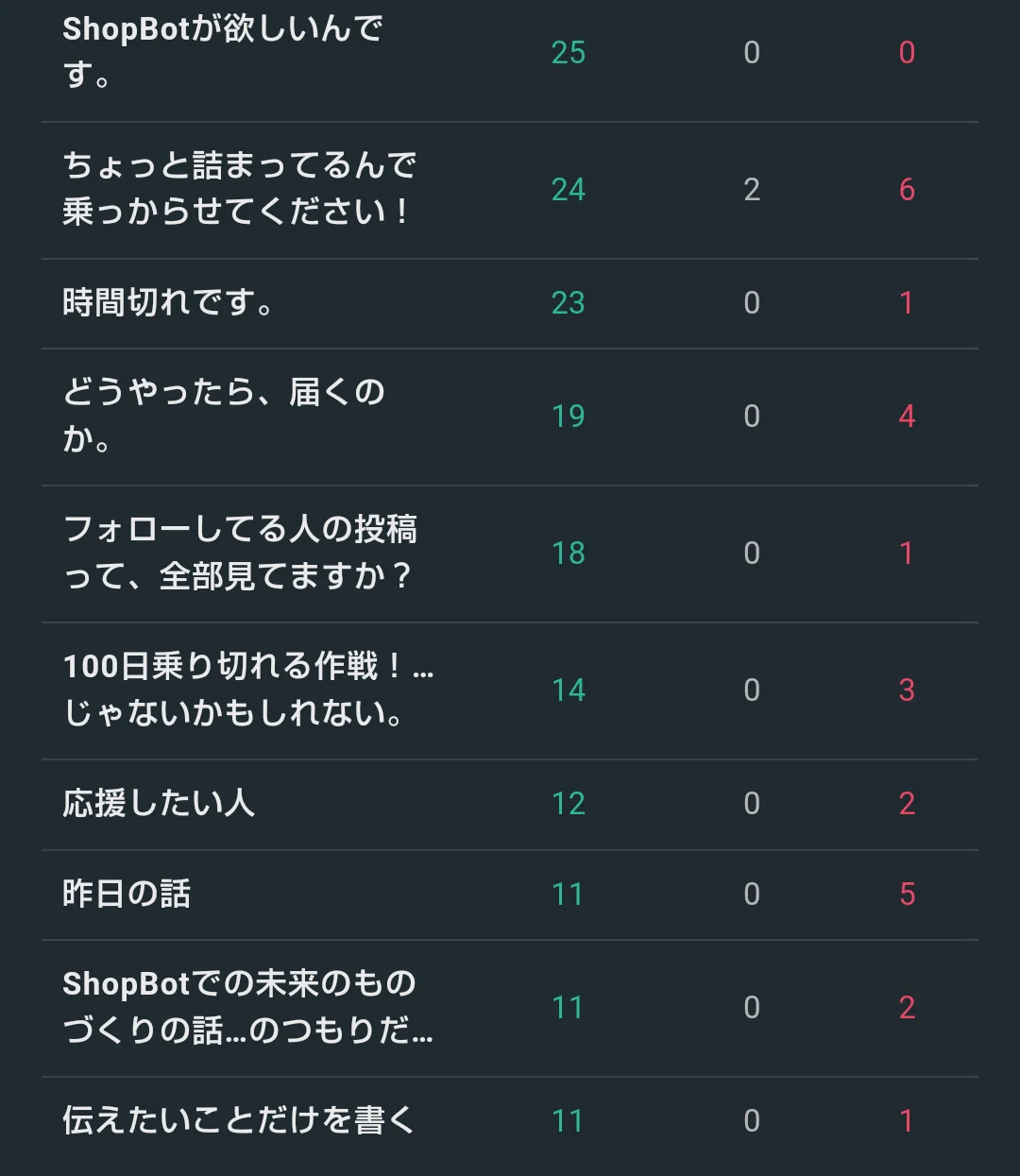Viewport: 1020px width, 1176px height.
Task: Click the green count 24 in second row
Action: point(569,190)
